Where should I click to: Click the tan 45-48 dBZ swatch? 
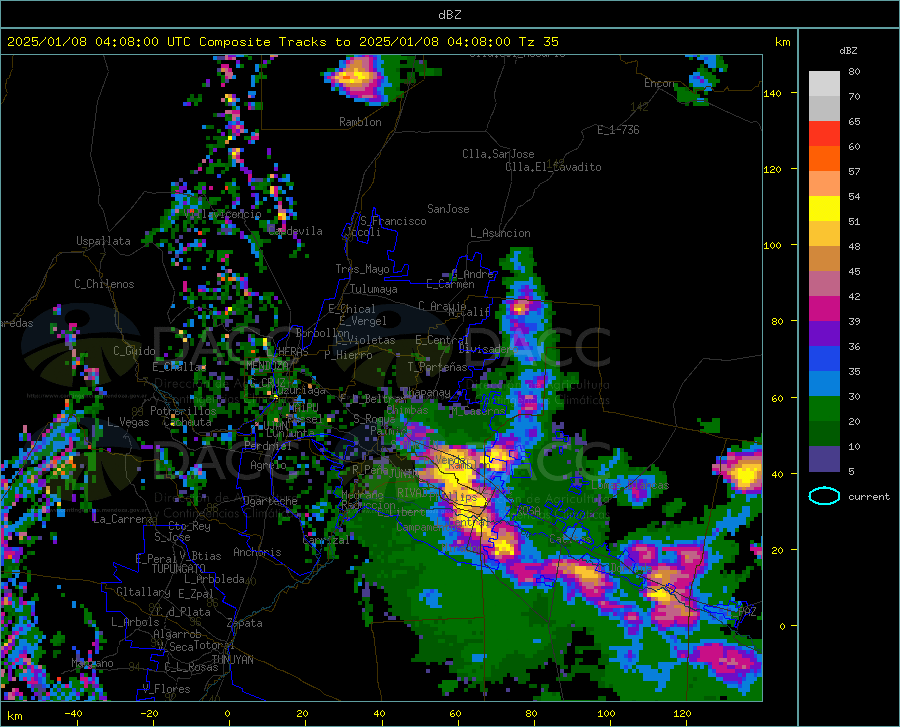click(824, 259)
